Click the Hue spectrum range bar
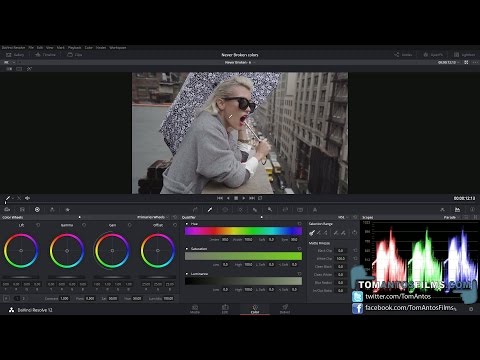This screenshot has width=480, height=360. (243, 231)
